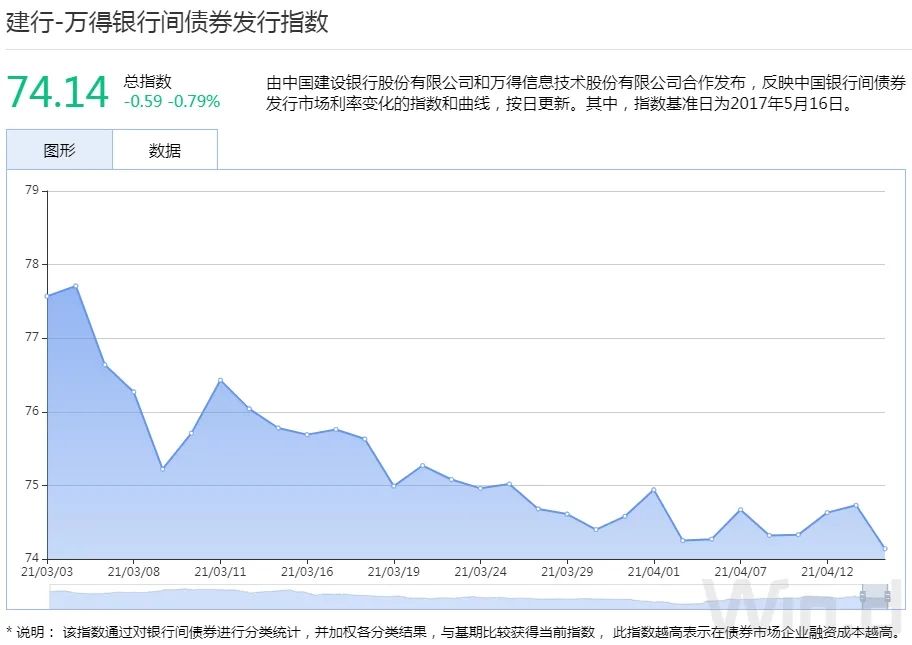Click the final data point at chart's right end
Viewport: 912px width, 645px height.
(885, 548)
